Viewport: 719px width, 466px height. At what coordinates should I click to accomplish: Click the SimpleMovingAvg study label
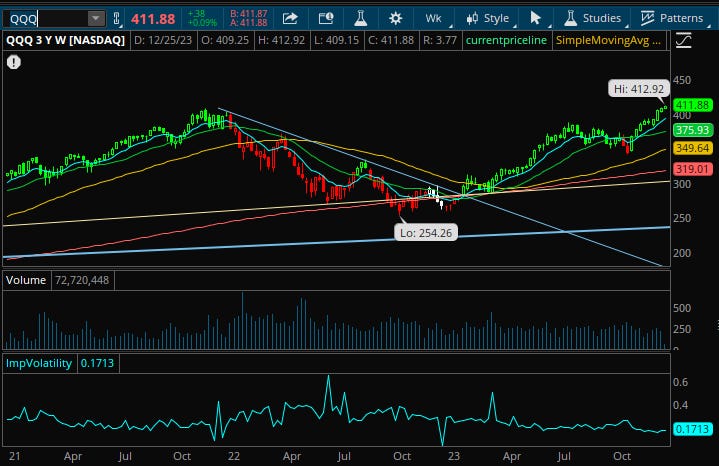(608, 40)
